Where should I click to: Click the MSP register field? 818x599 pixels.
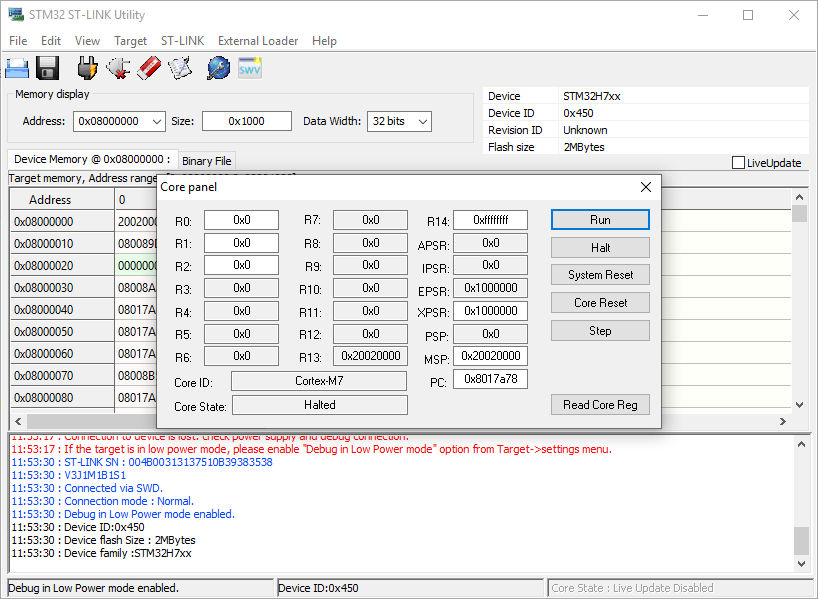(x=490, y=356)
